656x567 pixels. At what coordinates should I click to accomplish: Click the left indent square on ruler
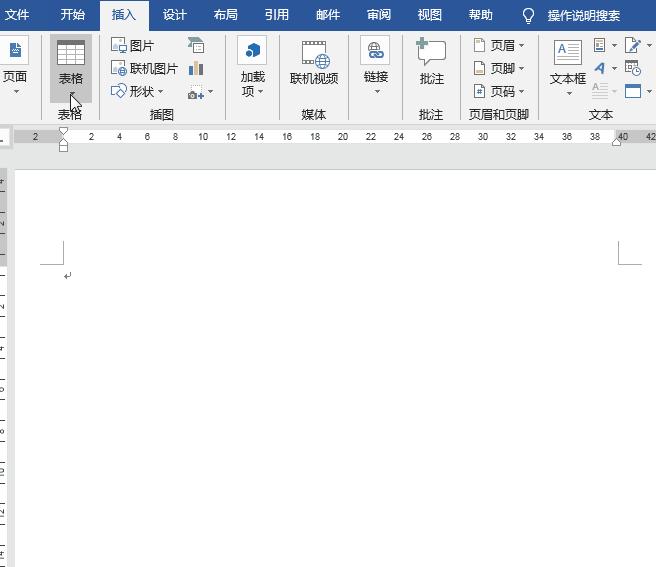click(x=63, y=147)
